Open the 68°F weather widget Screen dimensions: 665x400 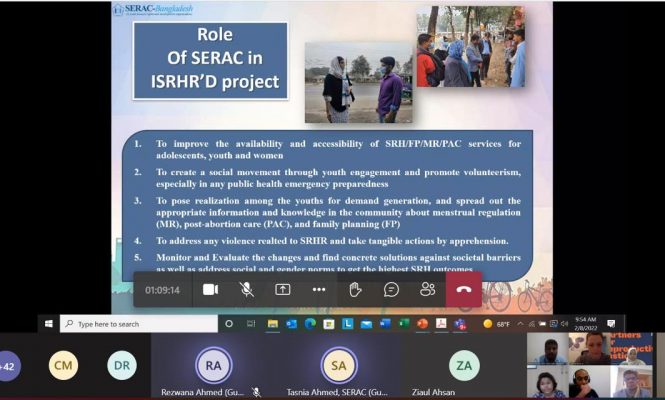[497, 324]
